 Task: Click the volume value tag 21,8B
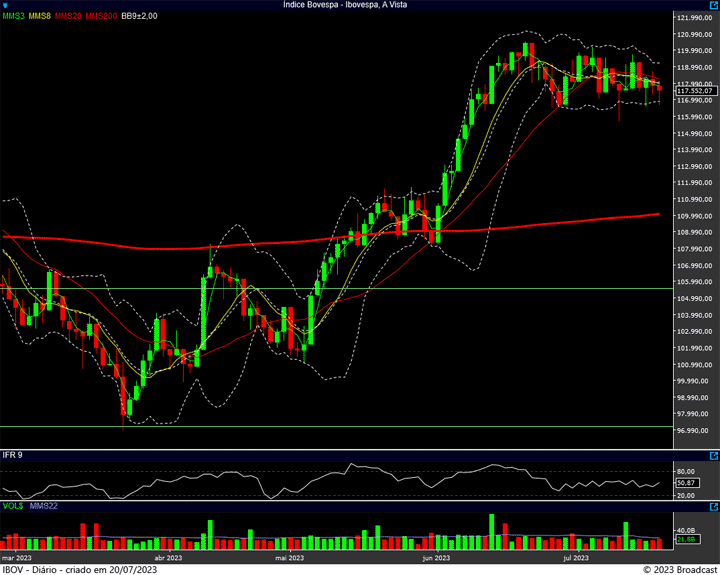tap(685, 540)
